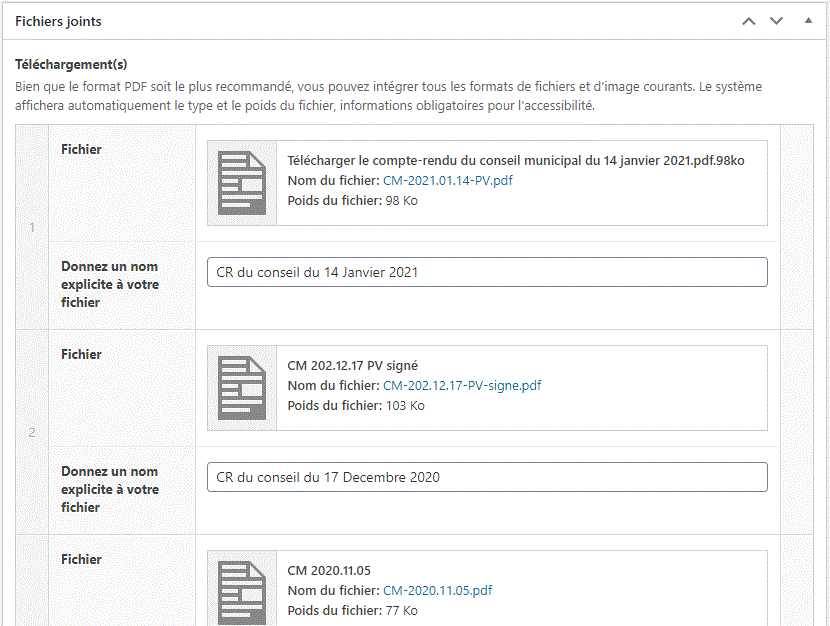830x626 pixels.
Task: Focus the field containing 17 Decembre 2020 name
Action: (x=487, y=477)
